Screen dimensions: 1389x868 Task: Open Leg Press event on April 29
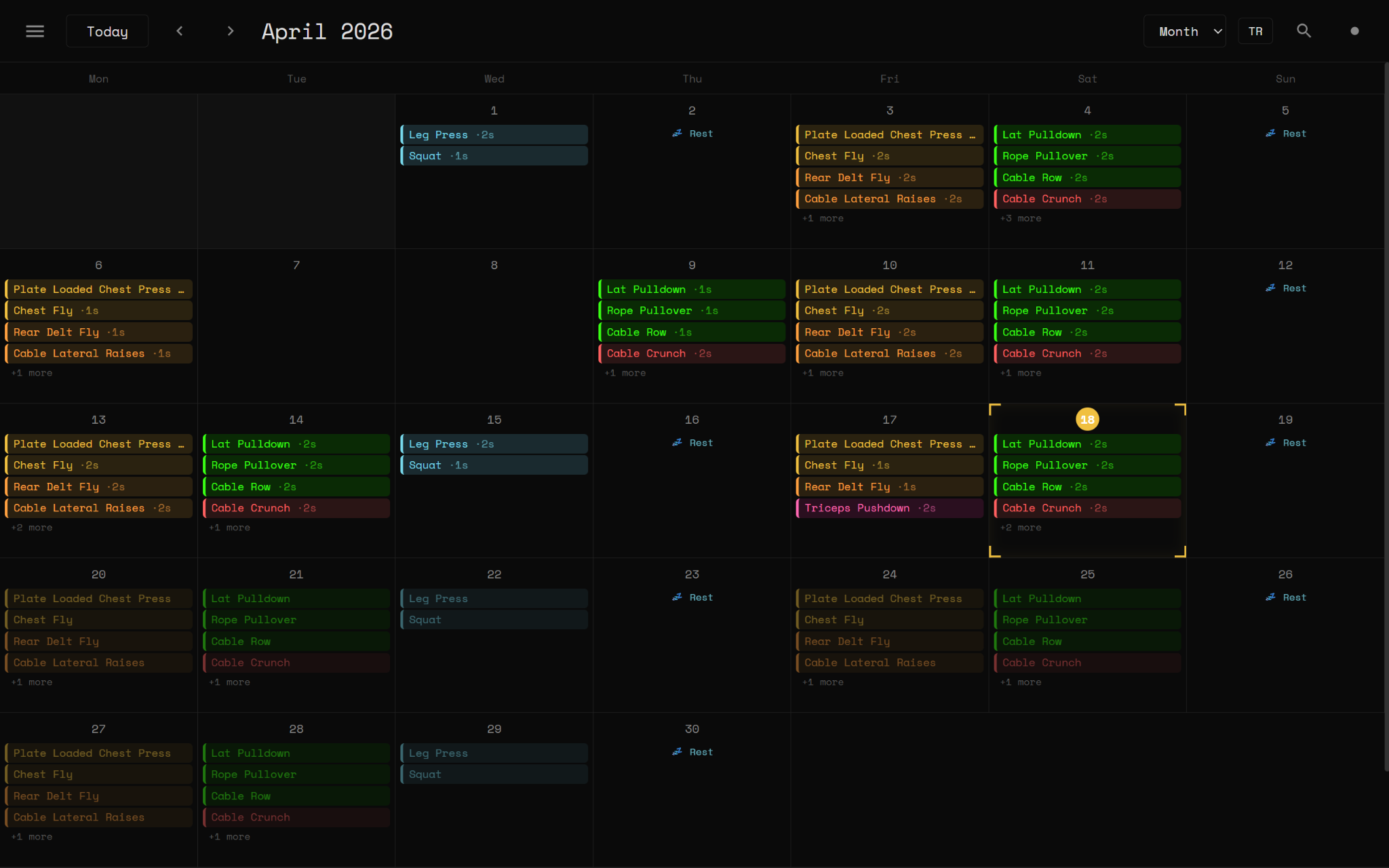point(494,753)
